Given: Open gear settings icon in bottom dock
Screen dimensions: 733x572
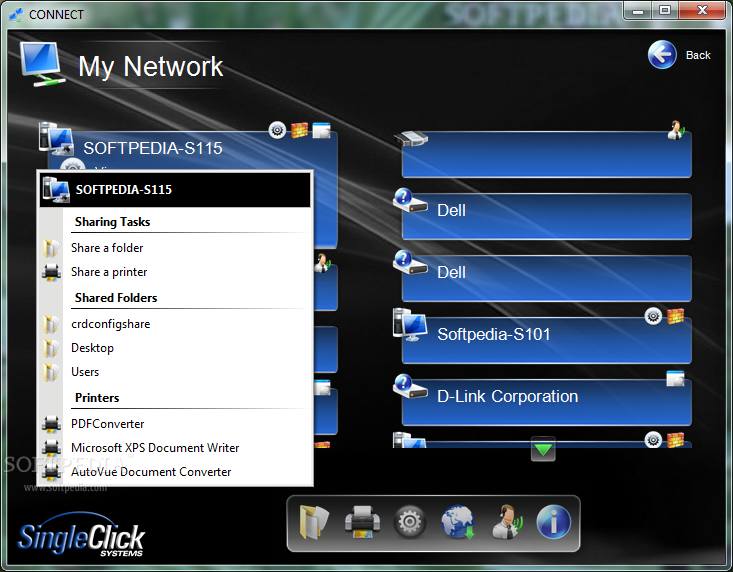Looking at the screenshot, I should (x=410, y=522).
